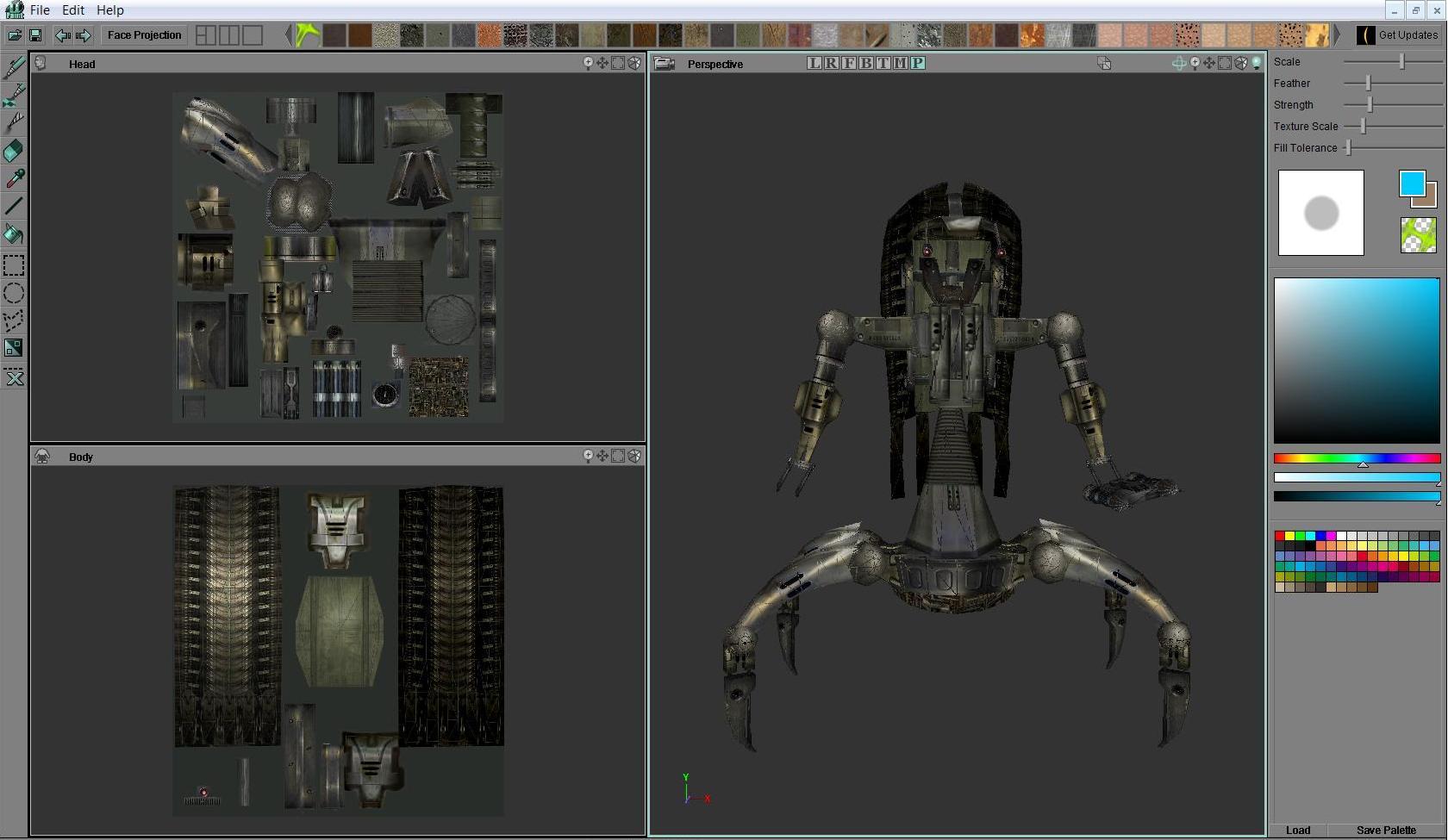Viewport: 1448px width, 840px height.
Task: Click the zoom icon in Head panel
Action: 588,63
